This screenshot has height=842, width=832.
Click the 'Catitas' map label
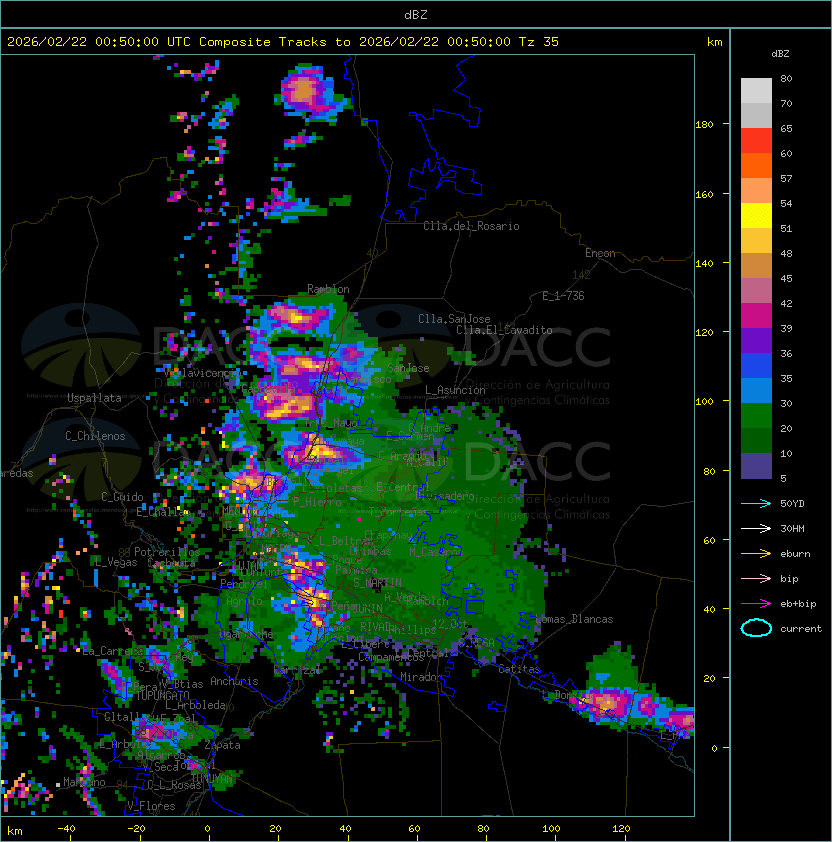pos(519,669)
